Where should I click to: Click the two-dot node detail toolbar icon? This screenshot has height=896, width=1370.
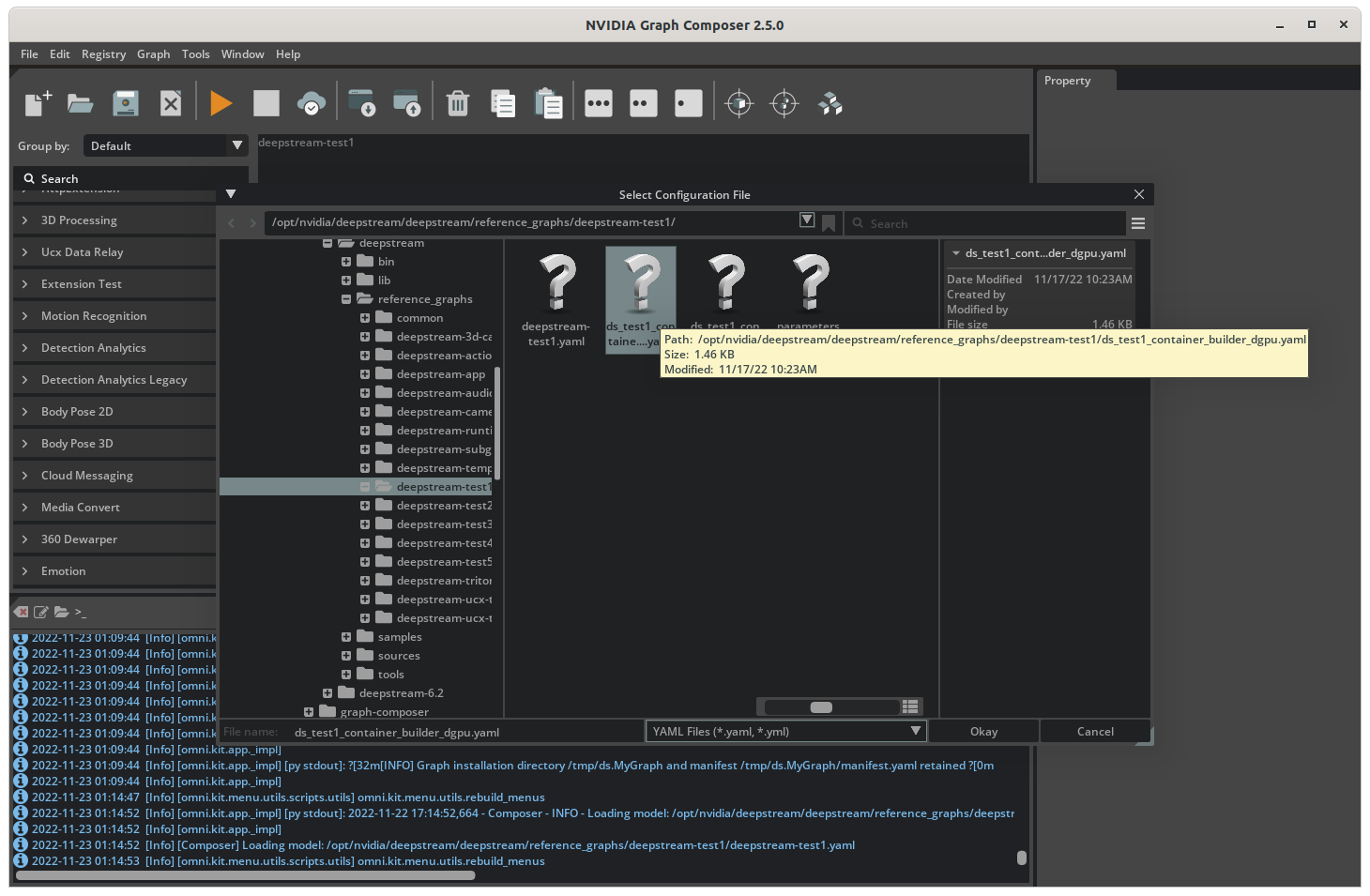[644, 103]
